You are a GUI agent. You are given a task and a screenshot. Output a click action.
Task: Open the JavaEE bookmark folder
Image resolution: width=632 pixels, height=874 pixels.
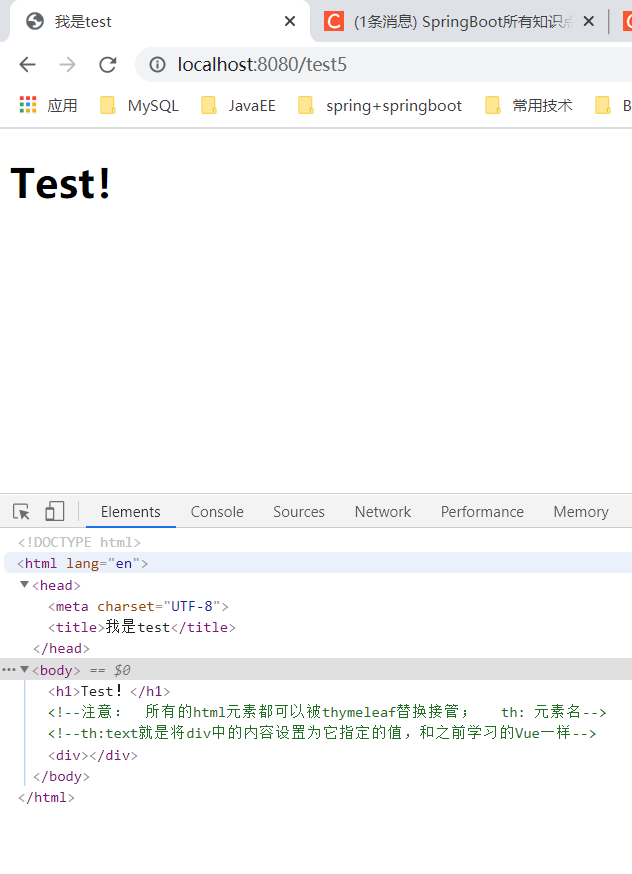click(239, 105)
